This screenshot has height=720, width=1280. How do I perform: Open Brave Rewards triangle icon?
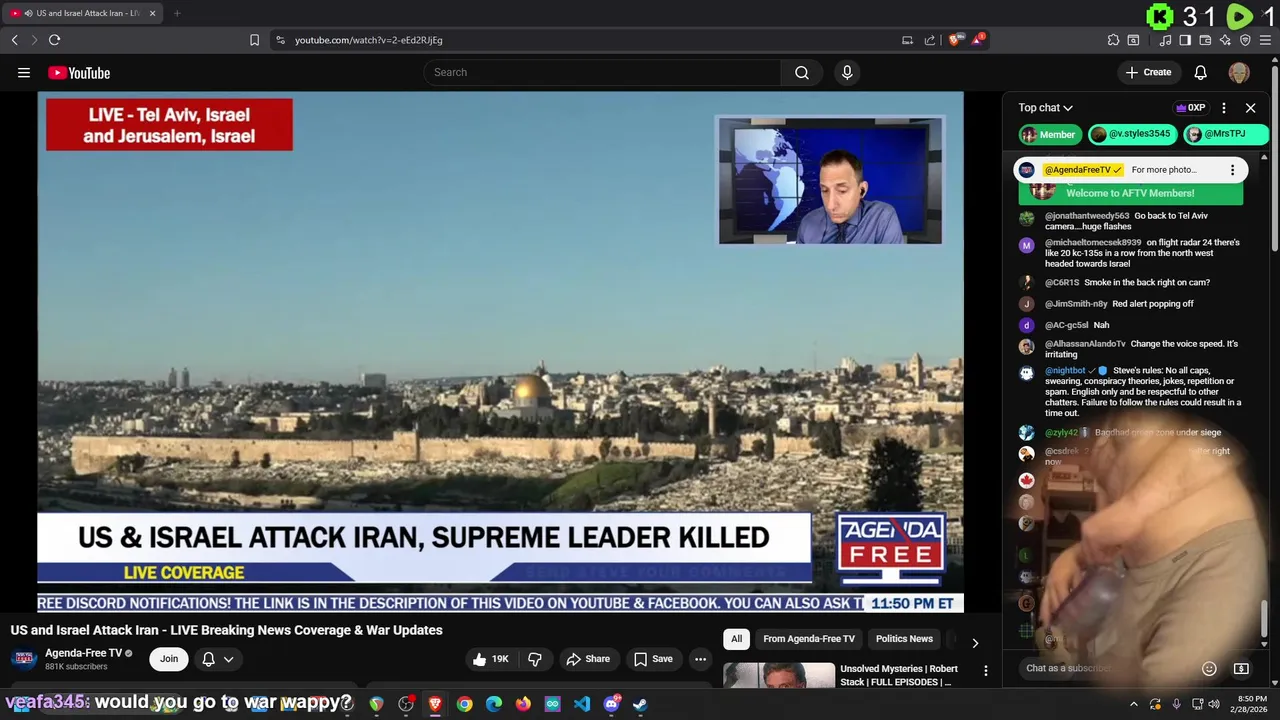(978, 40)
